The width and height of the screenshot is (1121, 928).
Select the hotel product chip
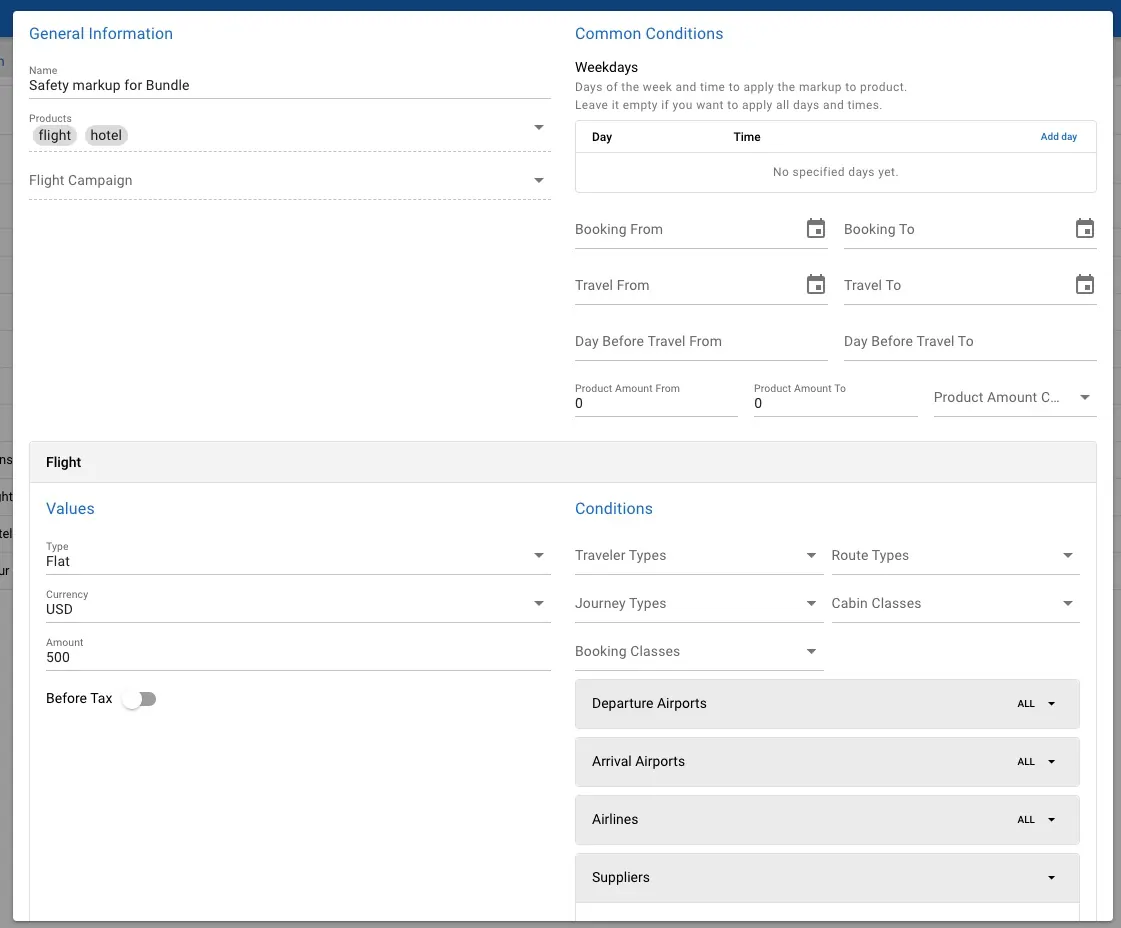[x=106, y=135]
